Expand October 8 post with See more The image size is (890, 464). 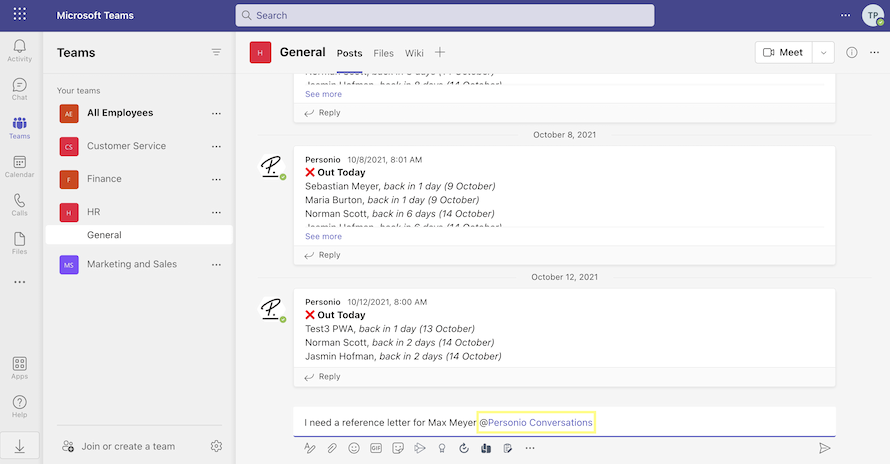click(323, 236)
